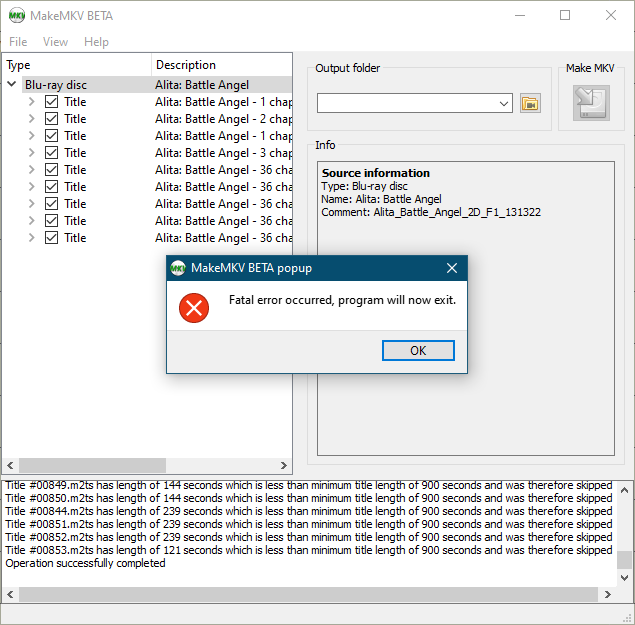Click the log horizontal scrollbar thumb
635x625 pixels.
click(309, 595)
